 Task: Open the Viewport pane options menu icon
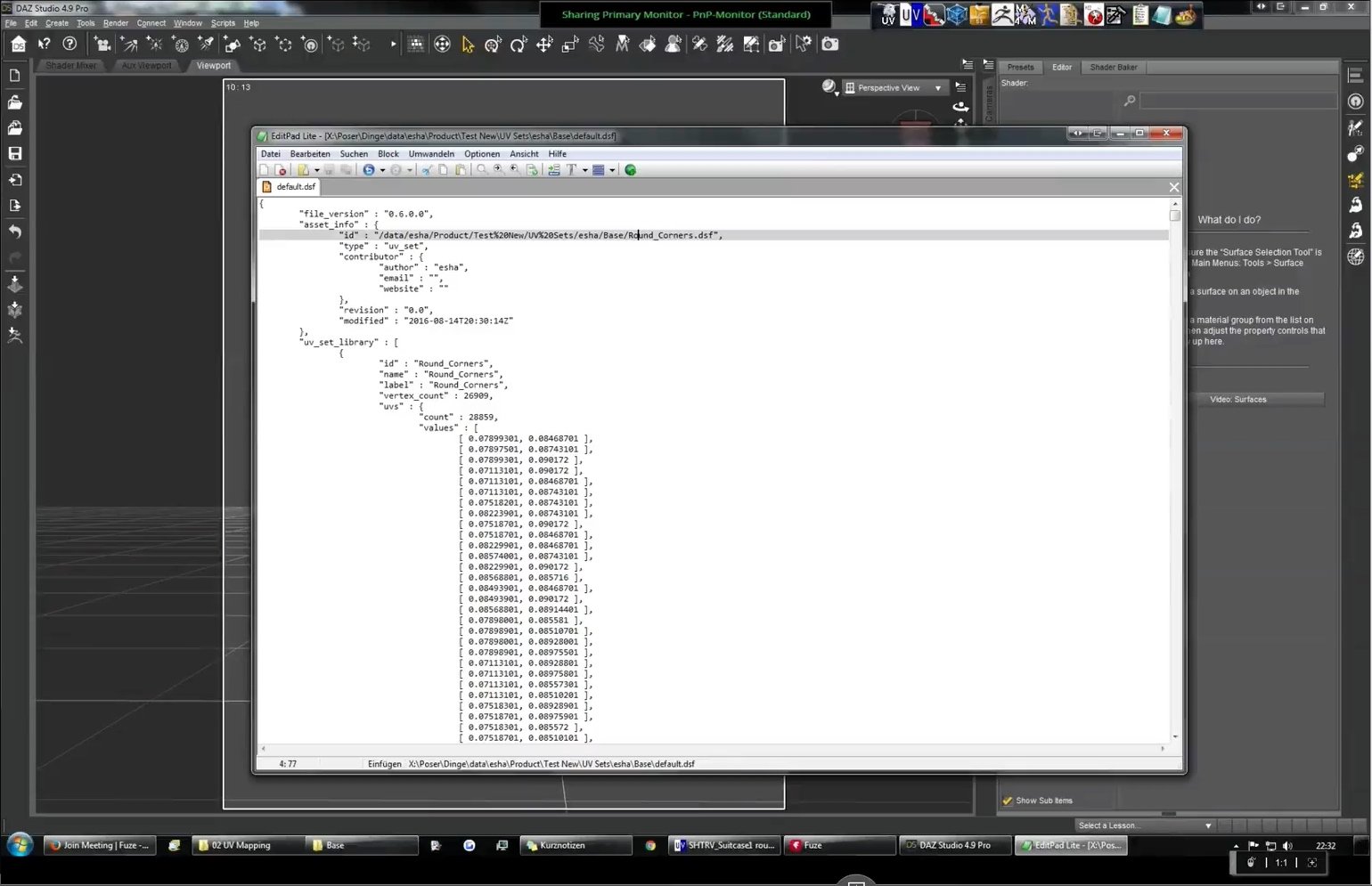coord(968,65)
